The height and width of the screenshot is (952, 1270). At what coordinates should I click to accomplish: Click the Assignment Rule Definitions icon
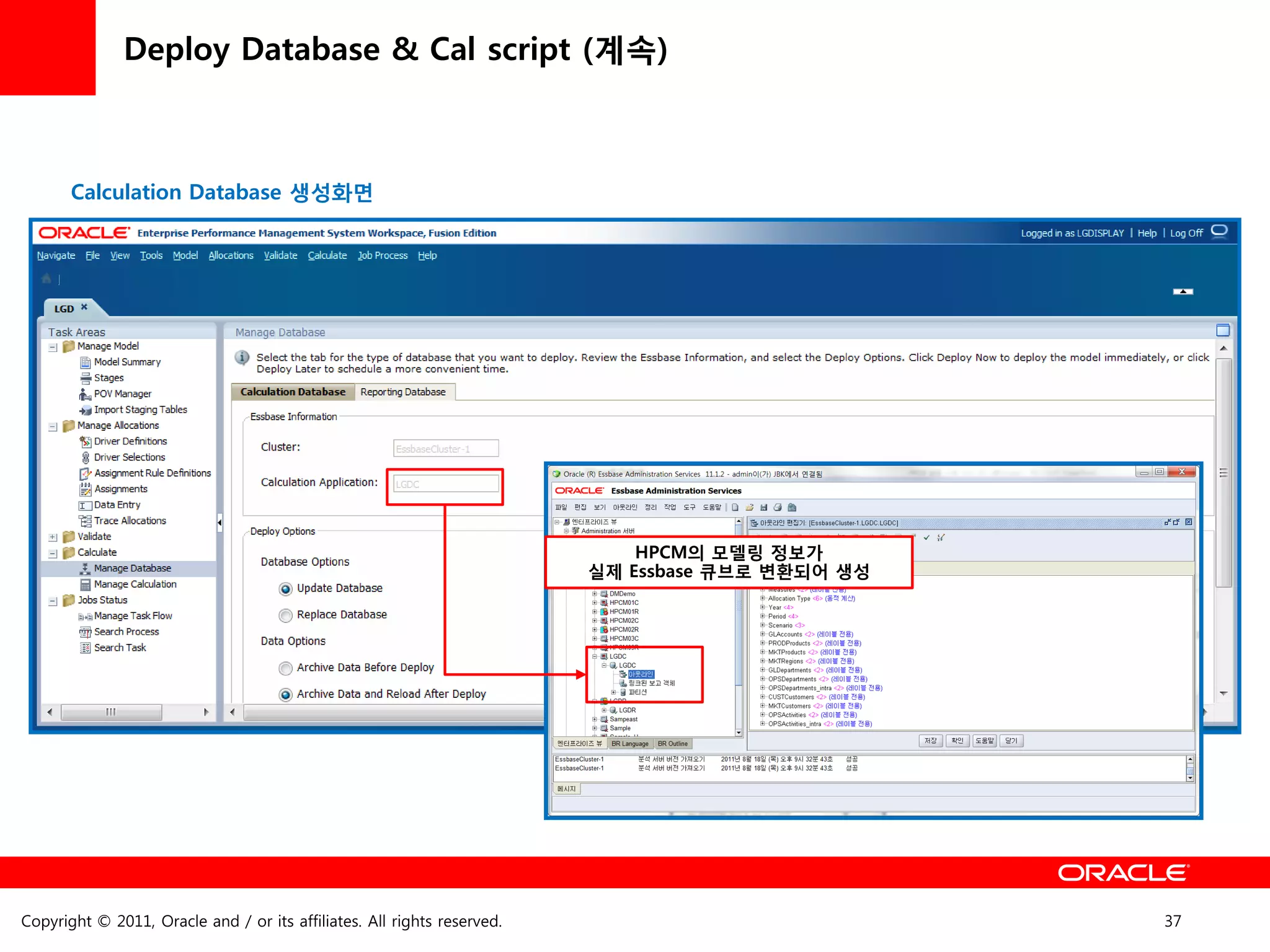click(86, 474)
